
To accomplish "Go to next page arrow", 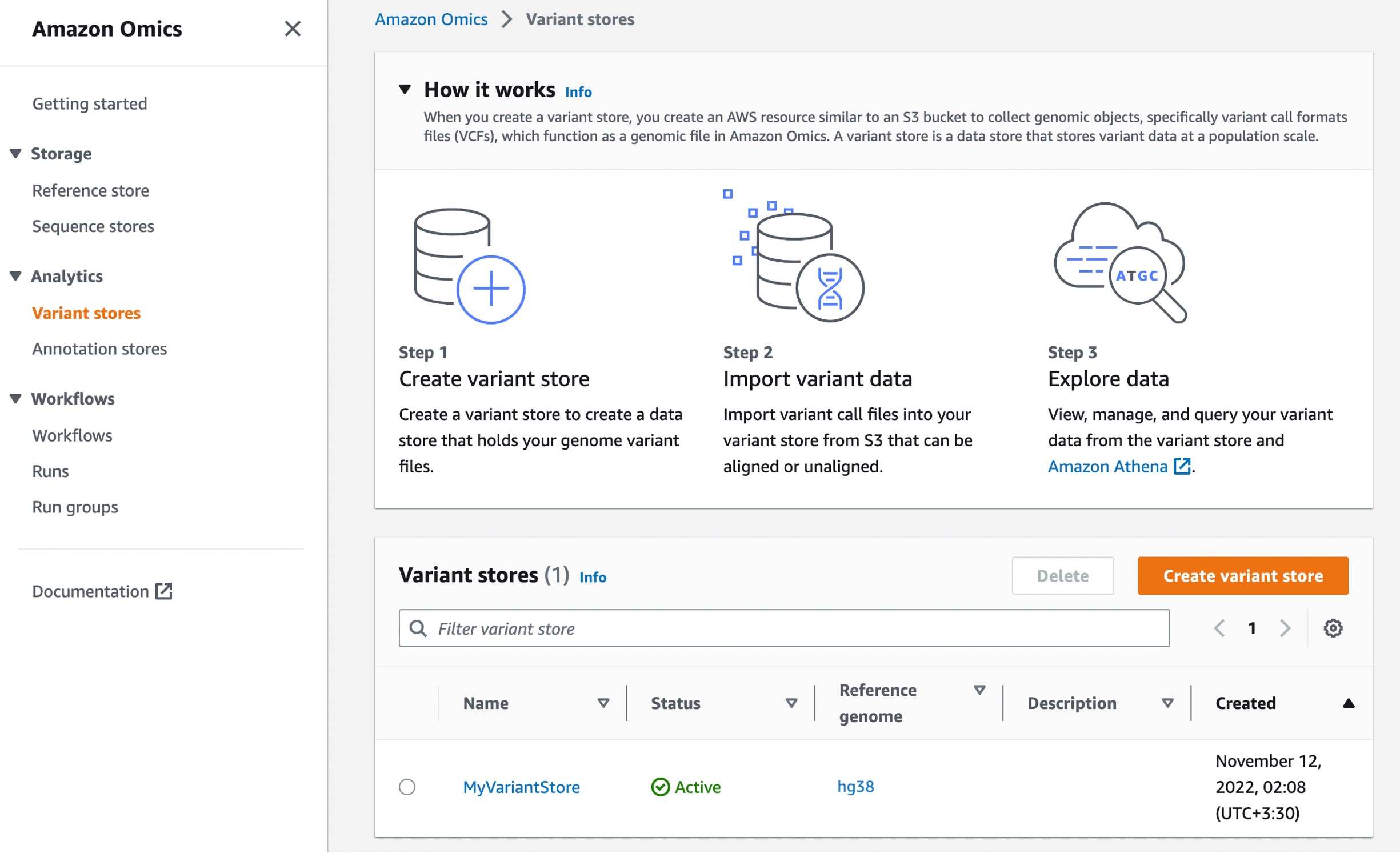I will coord(1285,628).
